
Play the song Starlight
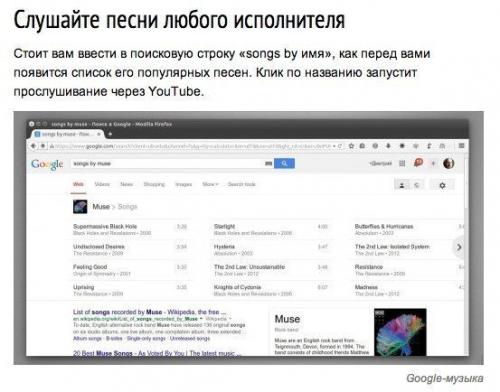tap(224, 226)
